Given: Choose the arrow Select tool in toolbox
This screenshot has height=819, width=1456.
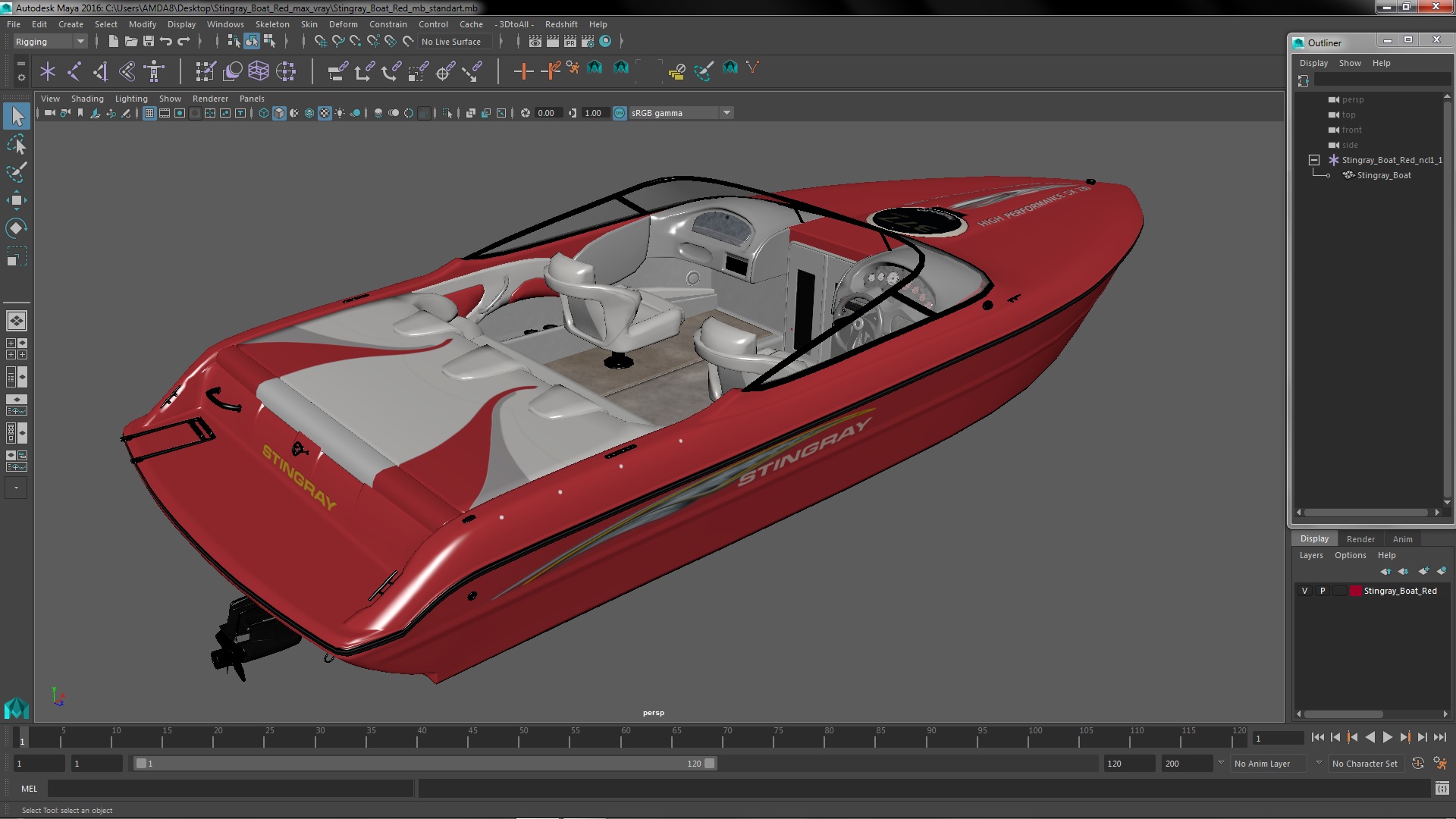Looking at the screenshot, I should [16, 116].
